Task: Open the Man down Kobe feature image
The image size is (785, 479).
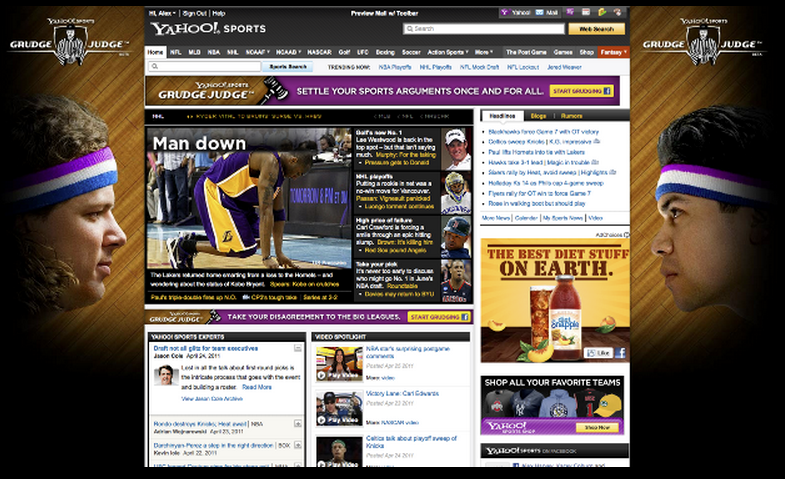Action: (249, 199)
